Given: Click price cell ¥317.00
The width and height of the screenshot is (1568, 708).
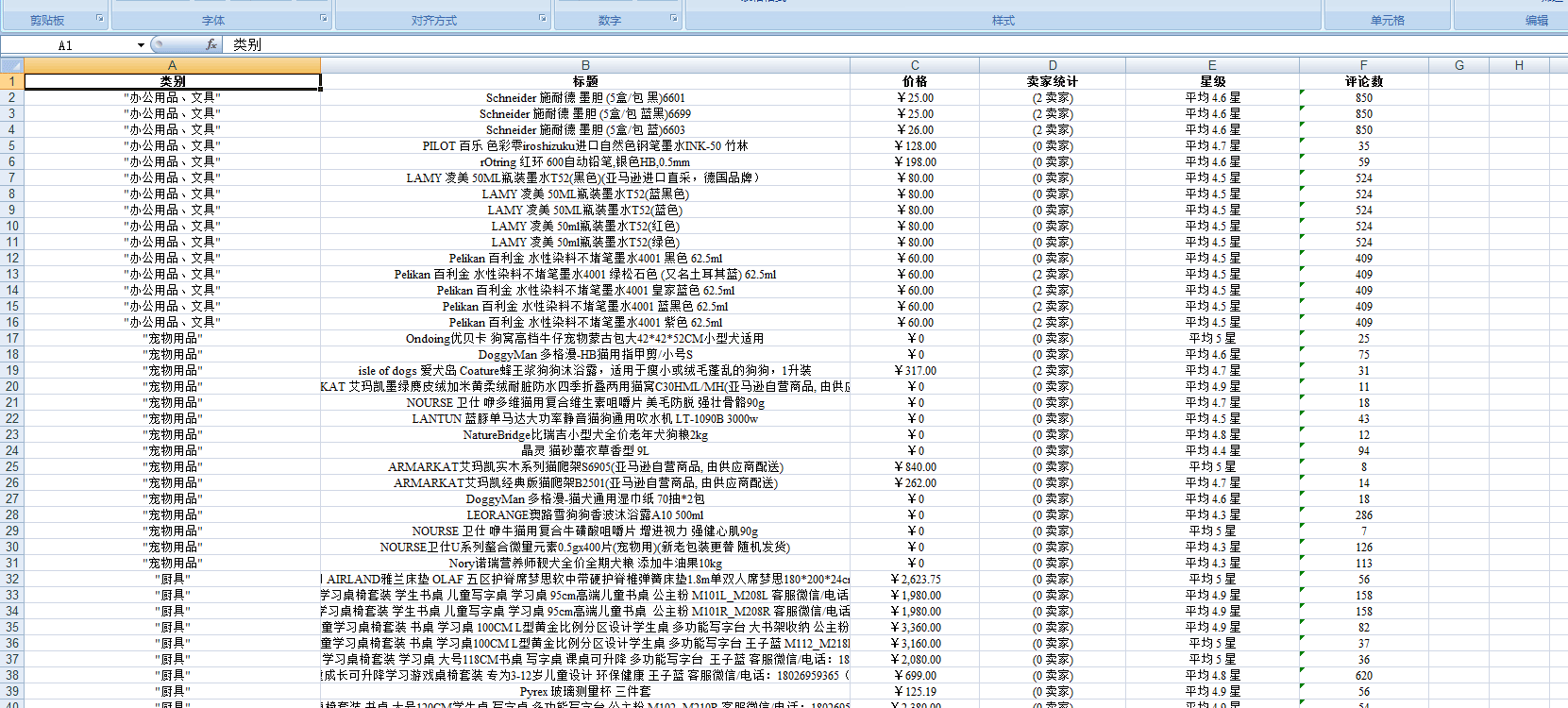Looking at the screenshot, I should 915,370.
